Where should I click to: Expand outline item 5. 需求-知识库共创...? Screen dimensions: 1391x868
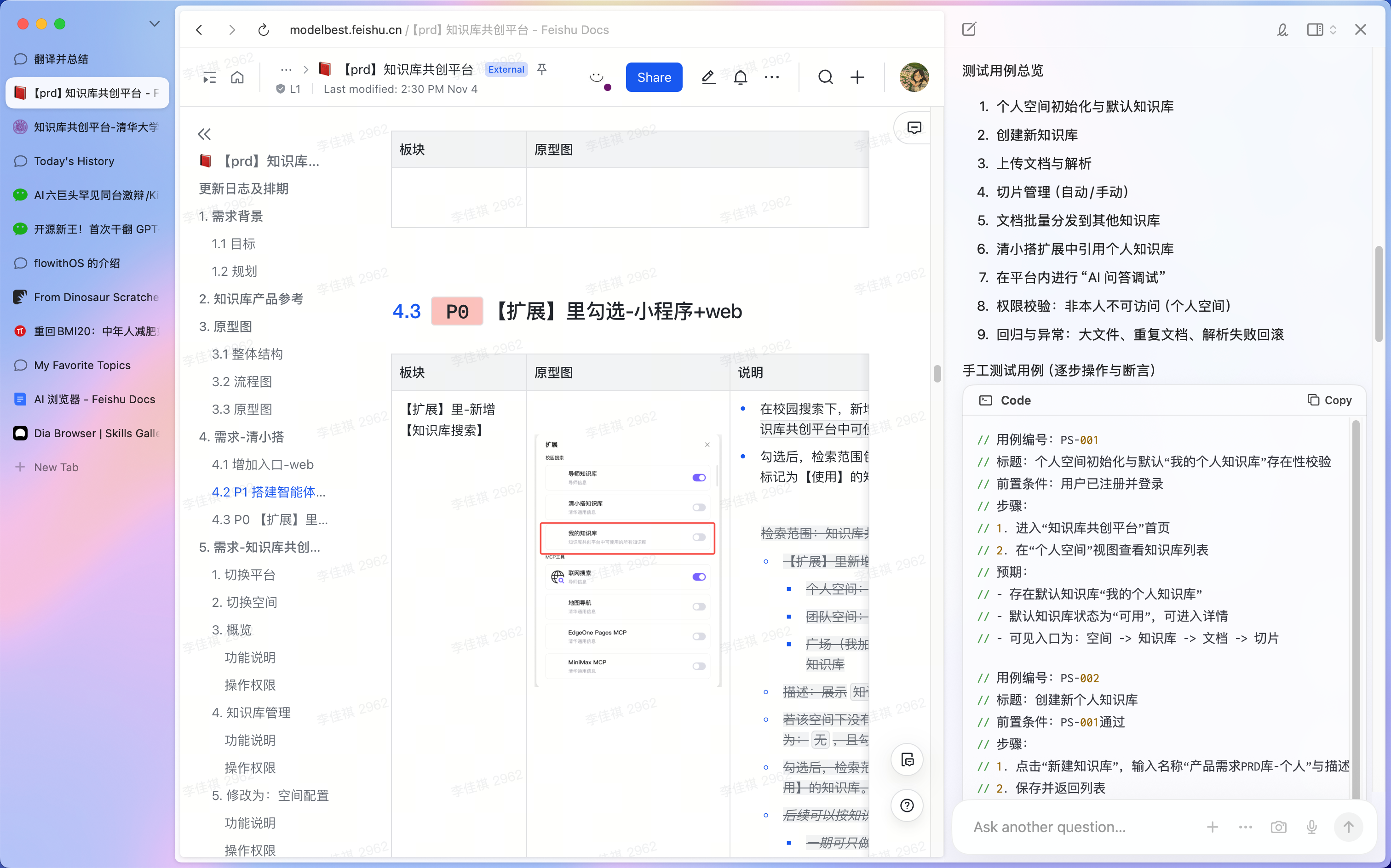coord(259,547)
